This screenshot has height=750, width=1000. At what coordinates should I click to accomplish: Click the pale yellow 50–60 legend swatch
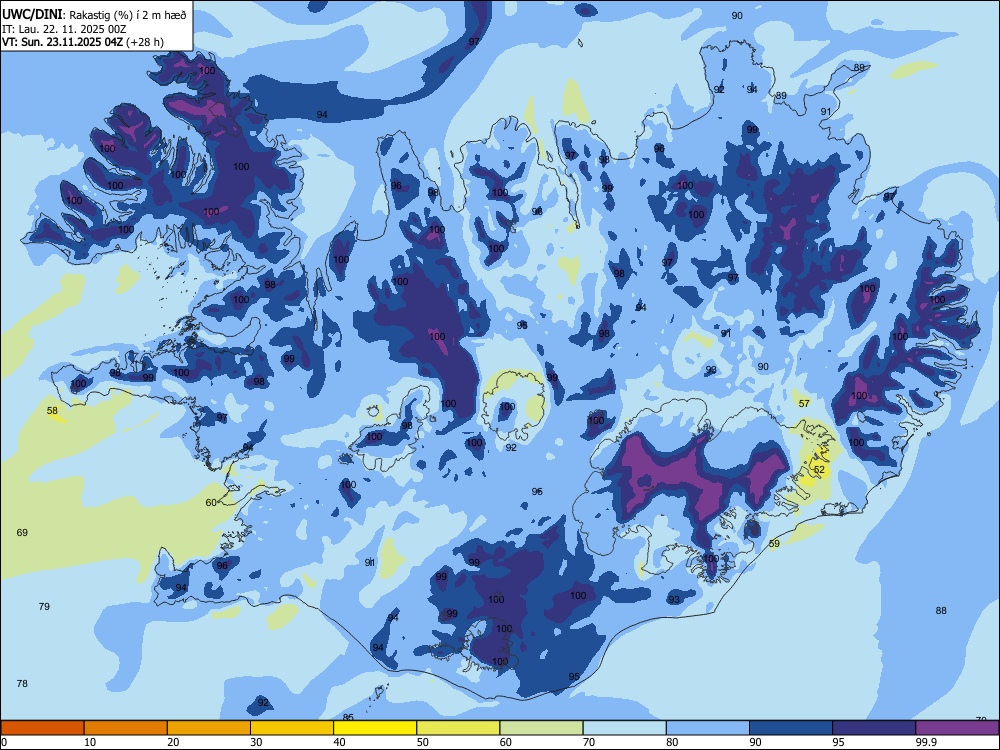coord(458,728)
